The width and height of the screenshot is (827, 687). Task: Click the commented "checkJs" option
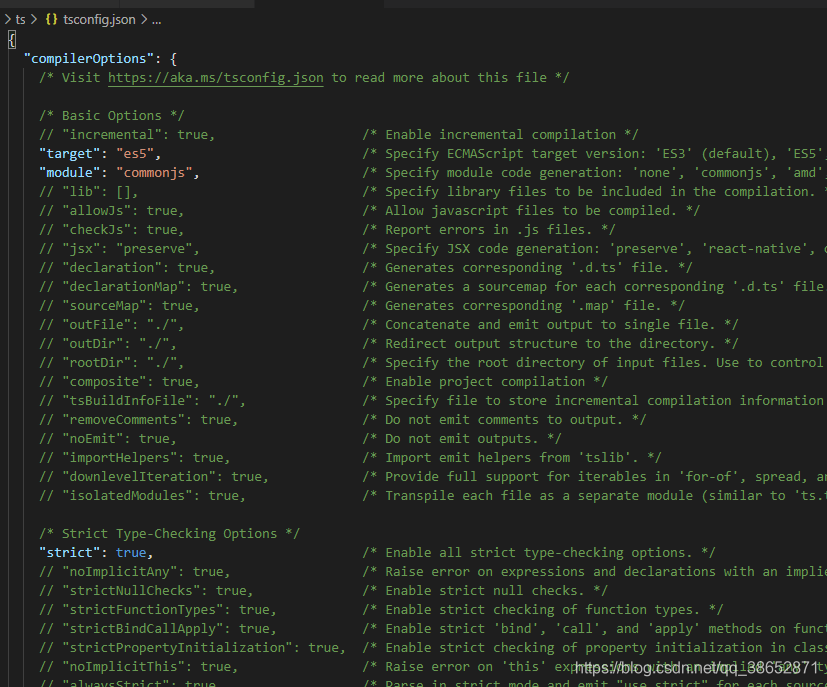112,229
